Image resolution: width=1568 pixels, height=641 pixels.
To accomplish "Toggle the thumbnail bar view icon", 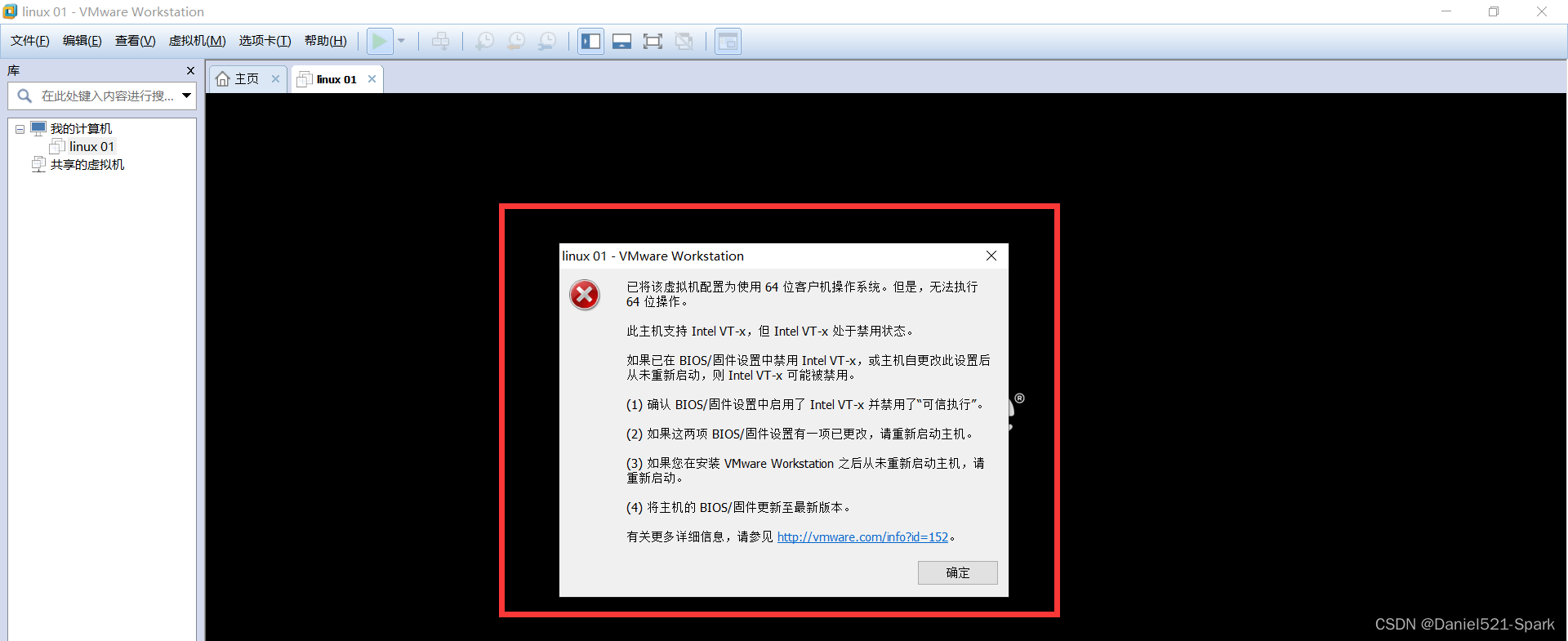I will click(x=621, y=41).
